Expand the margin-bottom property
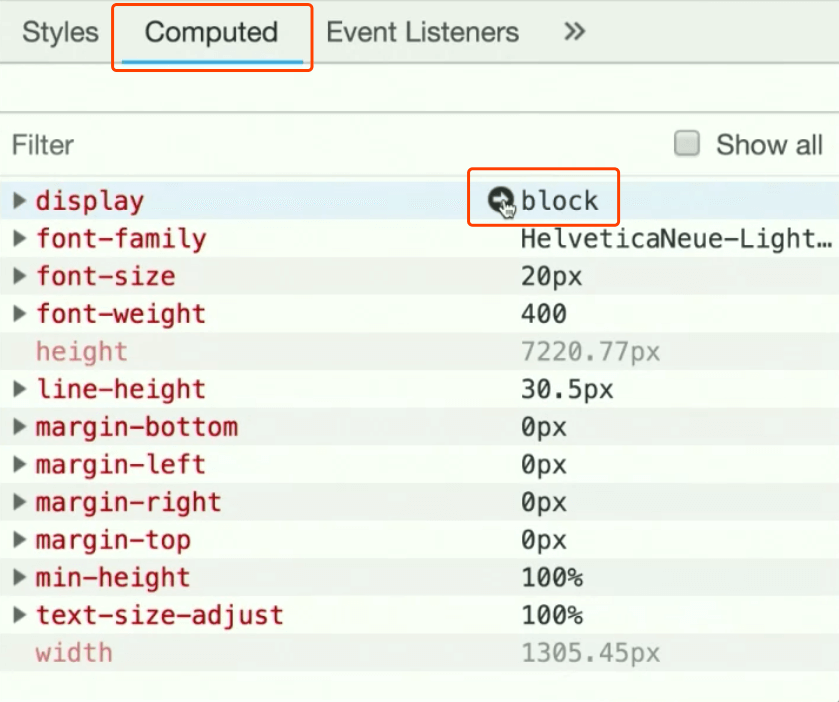Image resolution: width=839 pixels, height=702 pixels. coord(19,427)
